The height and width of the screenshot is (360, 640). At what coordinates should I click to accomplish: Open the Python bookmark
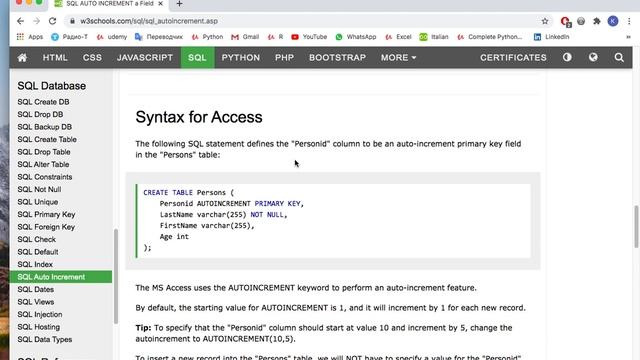207,37
